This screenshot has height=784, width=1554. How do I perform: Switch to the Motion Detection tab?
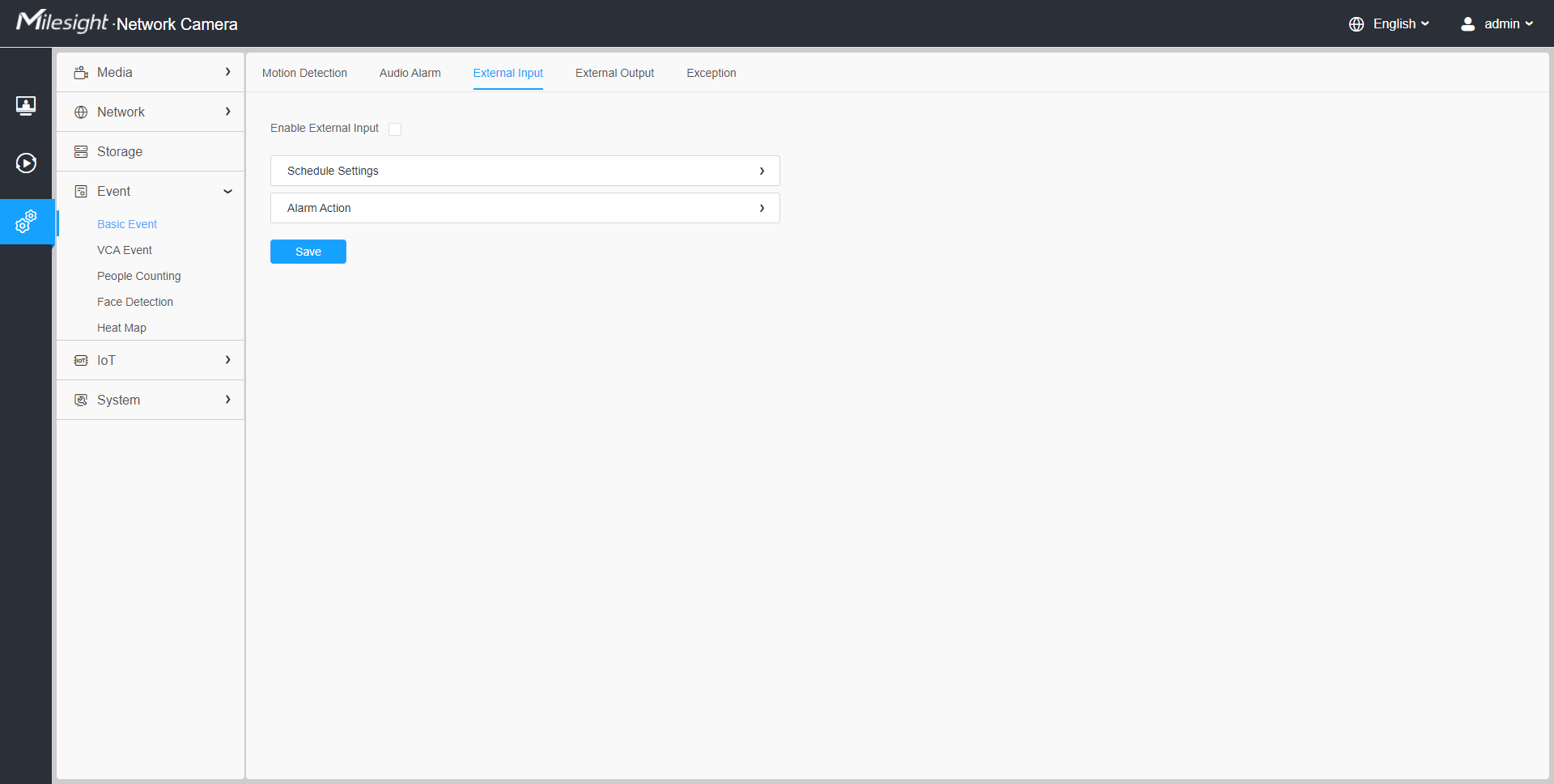(304, 73)
